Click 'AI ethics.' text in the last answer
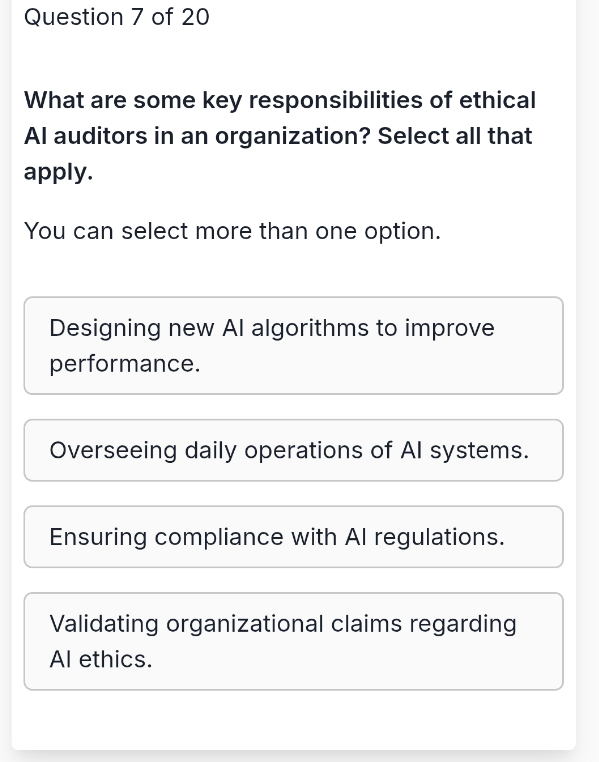599x762 pixels. [101, 659]
